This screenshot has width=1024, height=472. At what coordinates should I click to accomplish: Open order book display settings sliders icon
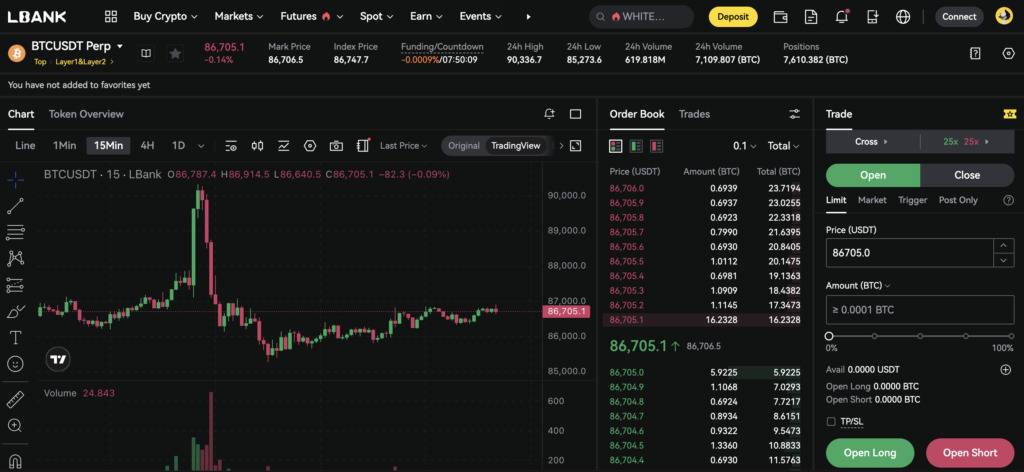click(794, 114)
